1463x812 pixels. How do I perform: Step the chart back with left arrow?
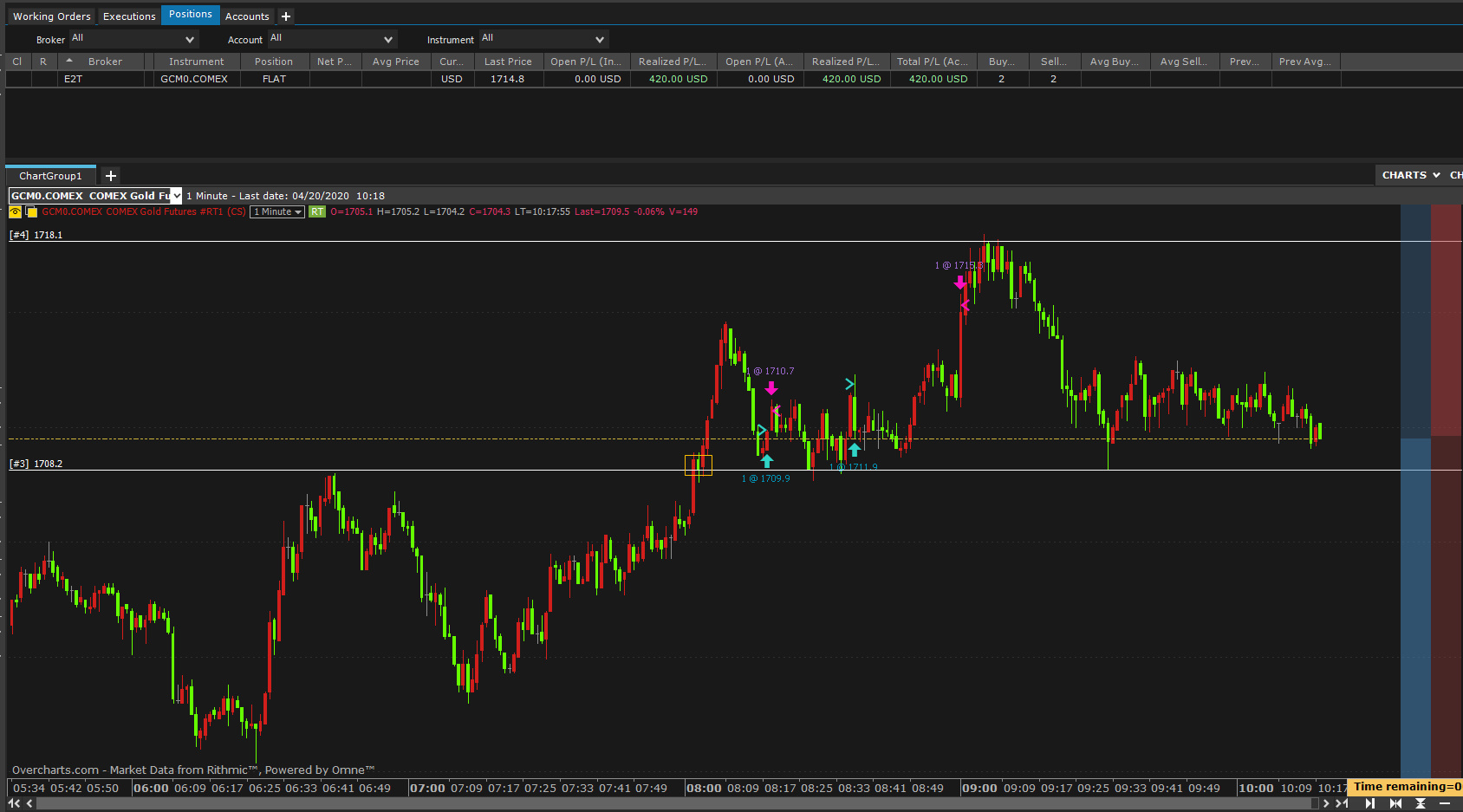(x=29, y=803)
